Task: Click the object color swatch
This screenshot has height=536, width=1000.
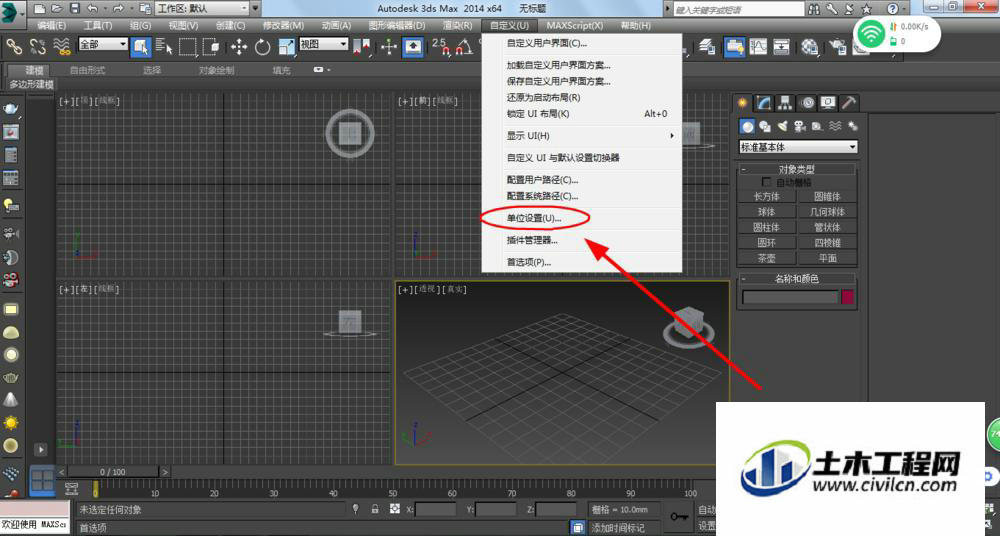Action: click(x=848, y=297)
